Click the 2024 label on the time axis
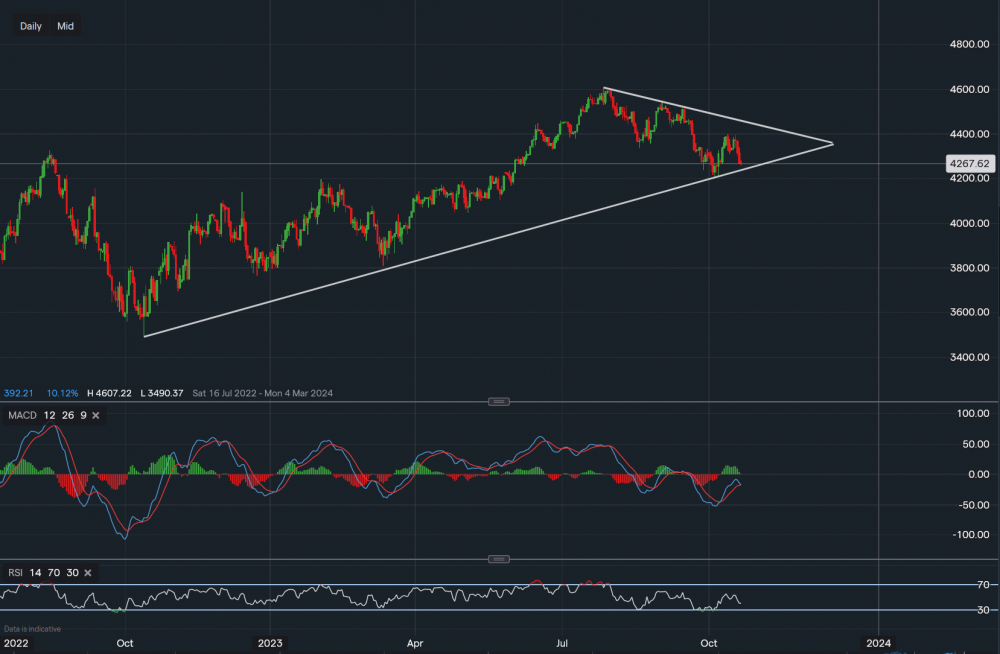The height and width of the screenshot is (654, 1000). point(878,641)
